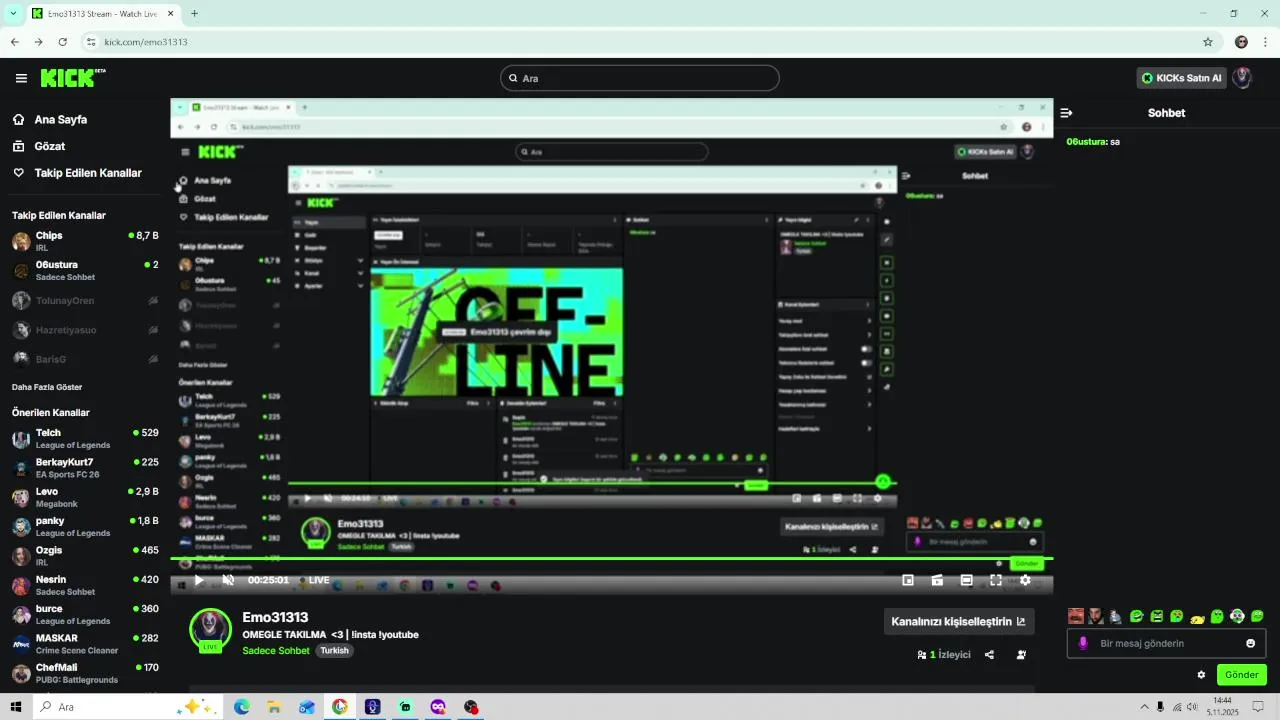This screenshot has height=720, width=1280.
Task: Click the green stream progress bar
Action: [611, 559]
